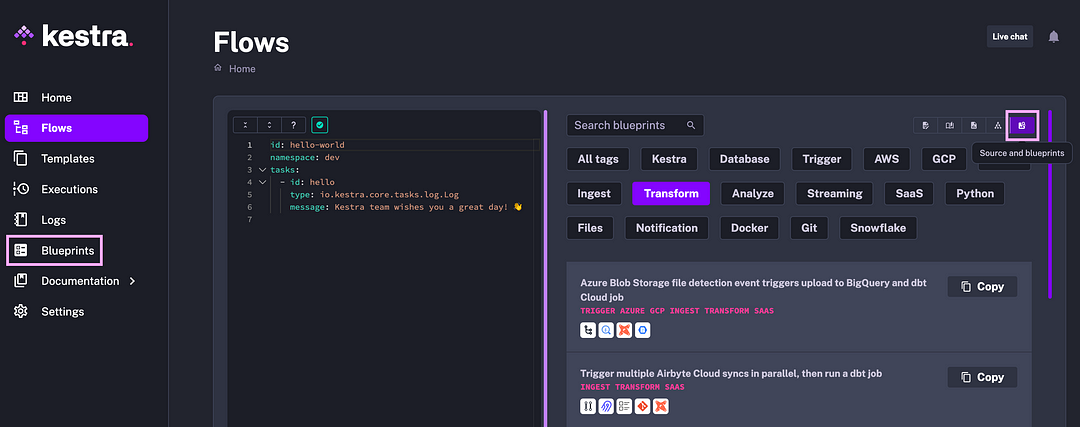The height and width of the screenshot is (427, 1080).
Task: Click the notification bell icon
Action: pyautogui.click(x=1053, y=37)
